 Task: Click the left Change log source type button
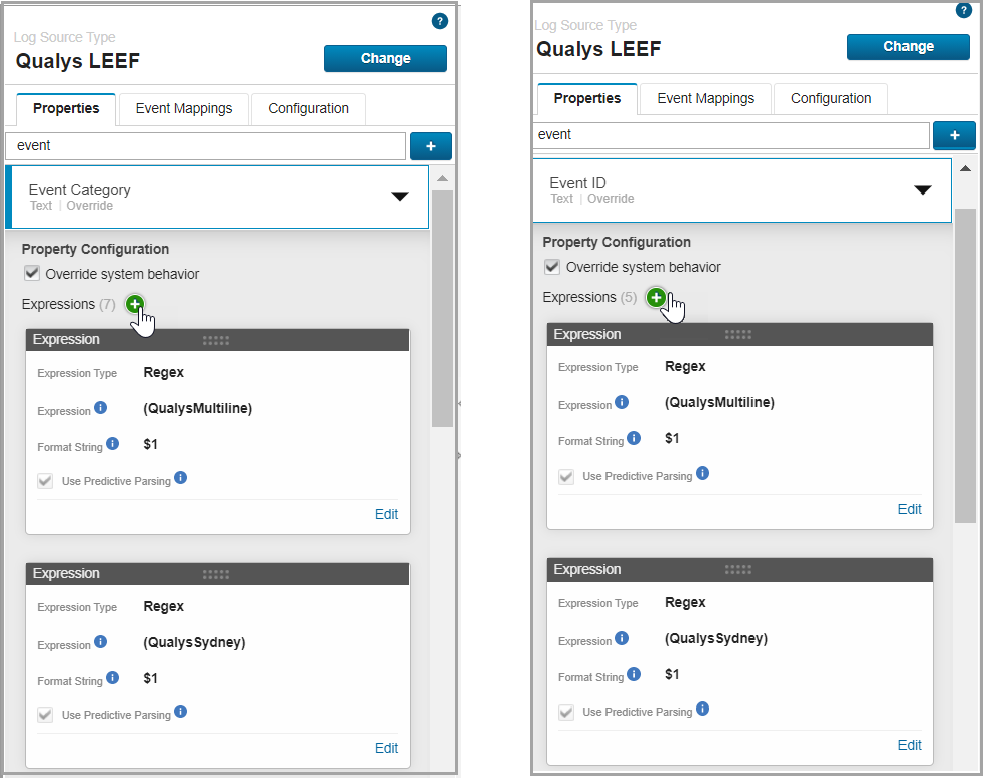pos(385,58)
